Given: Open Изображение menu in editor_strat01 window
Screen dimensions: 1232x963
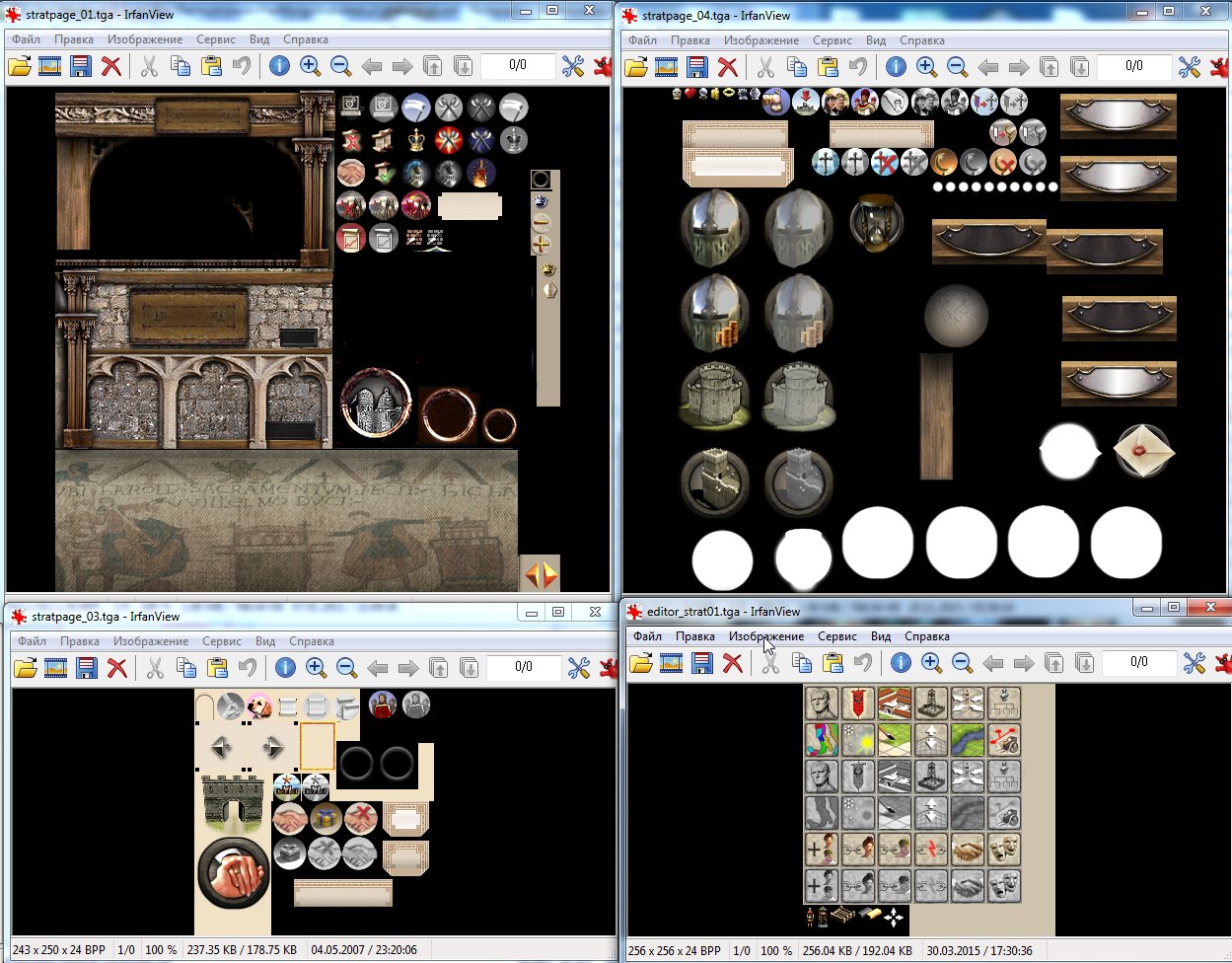Looking at the screenshot, I should (x=765, y=636).
